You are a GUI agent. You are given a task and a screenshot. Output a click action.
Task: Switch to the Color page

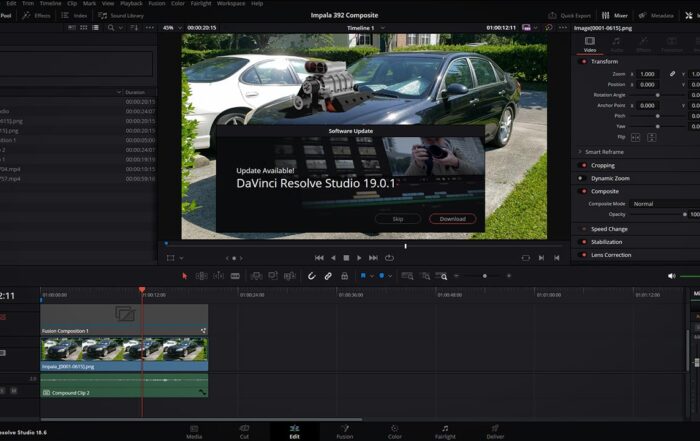395,432
